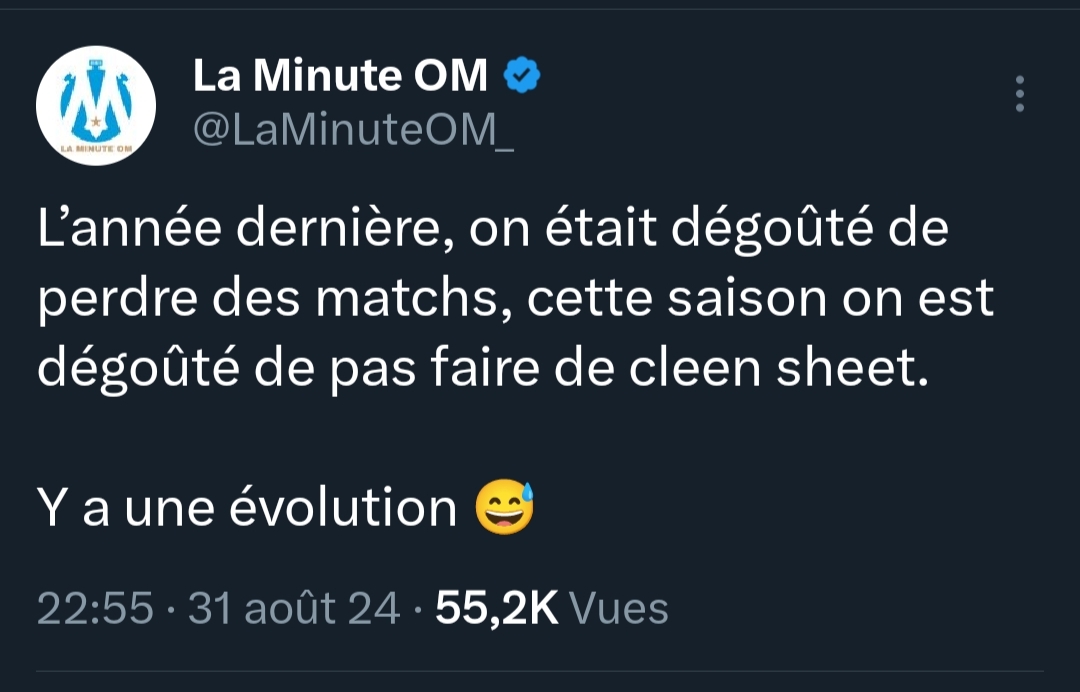View the 55,2K views count
Screen dimensions: 1080x692
pos(497,607)
